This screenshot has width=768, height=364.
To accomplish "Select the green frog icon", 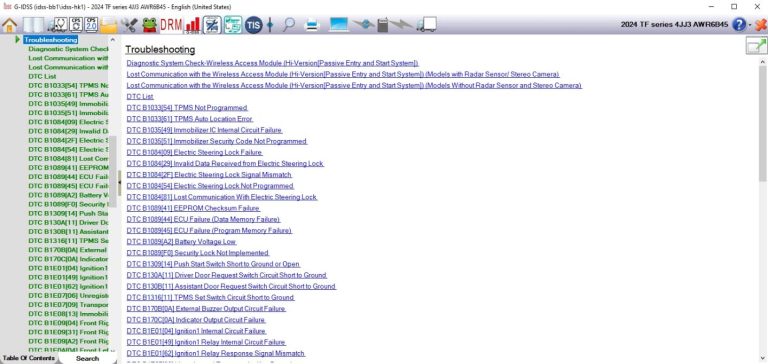I will pos(149,24).
